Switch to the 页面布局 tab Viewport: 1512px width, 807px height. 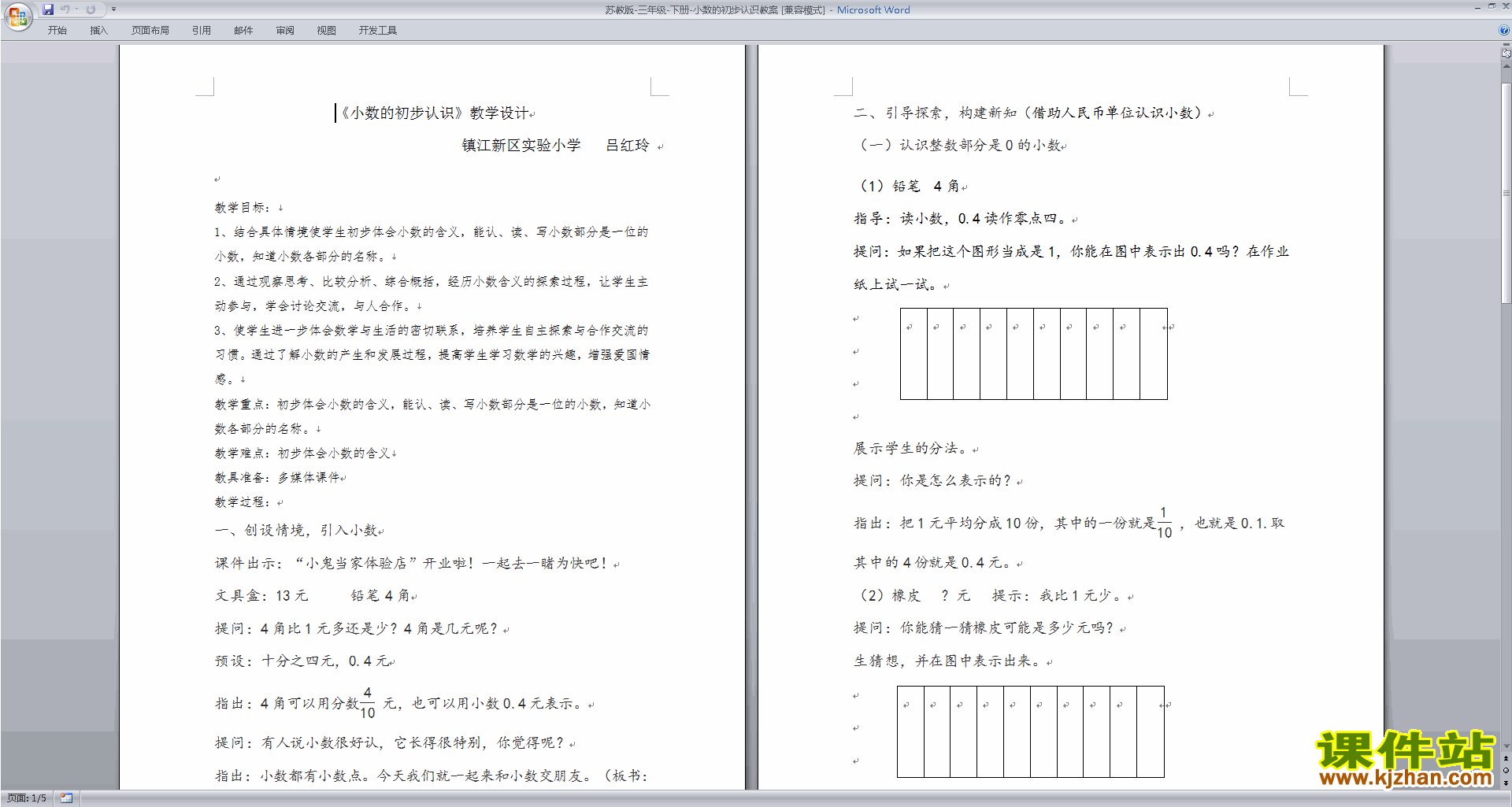point(150,31)
